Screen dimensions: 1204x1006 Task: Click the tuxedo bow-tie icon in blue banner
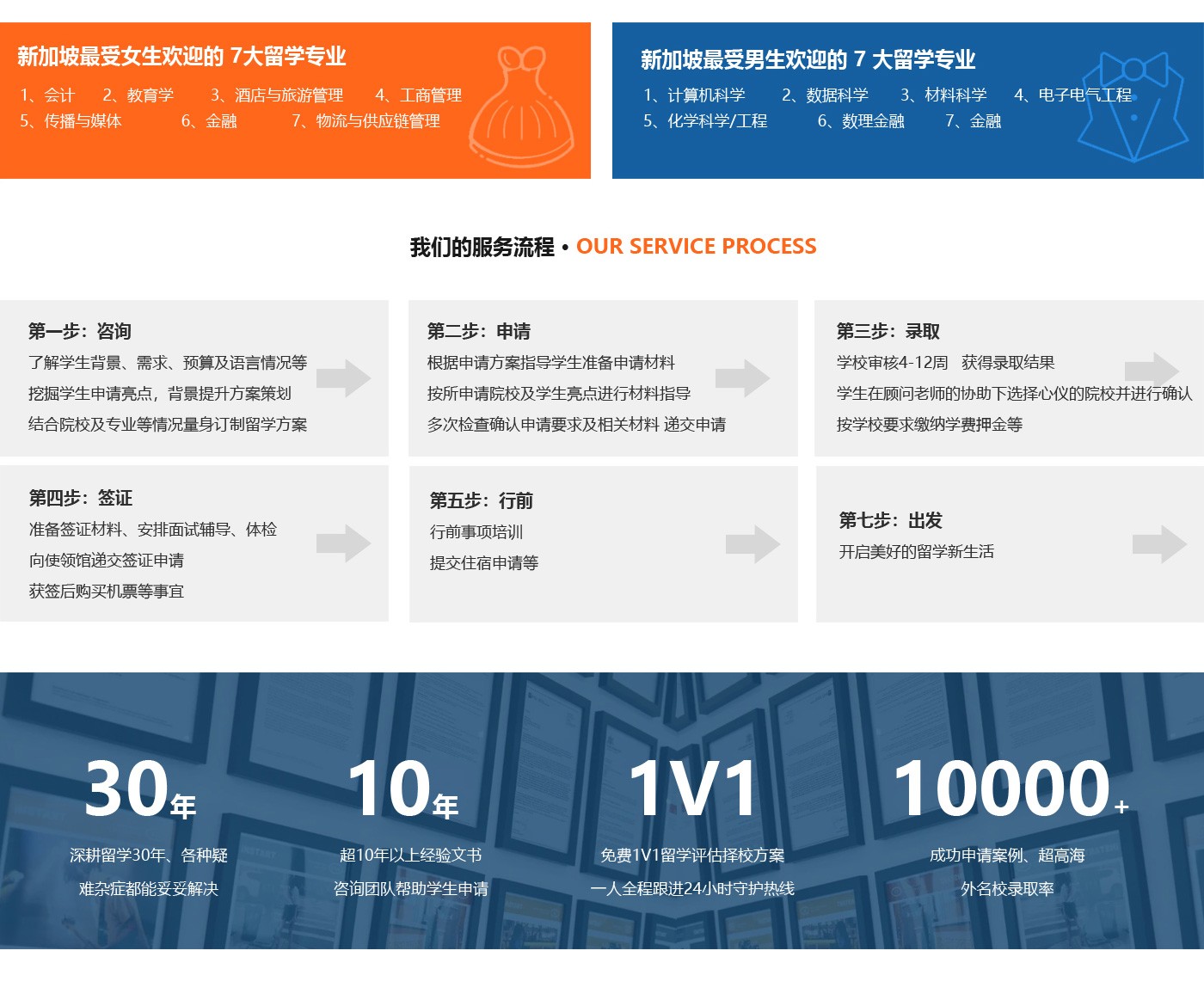coord(1133,107)
